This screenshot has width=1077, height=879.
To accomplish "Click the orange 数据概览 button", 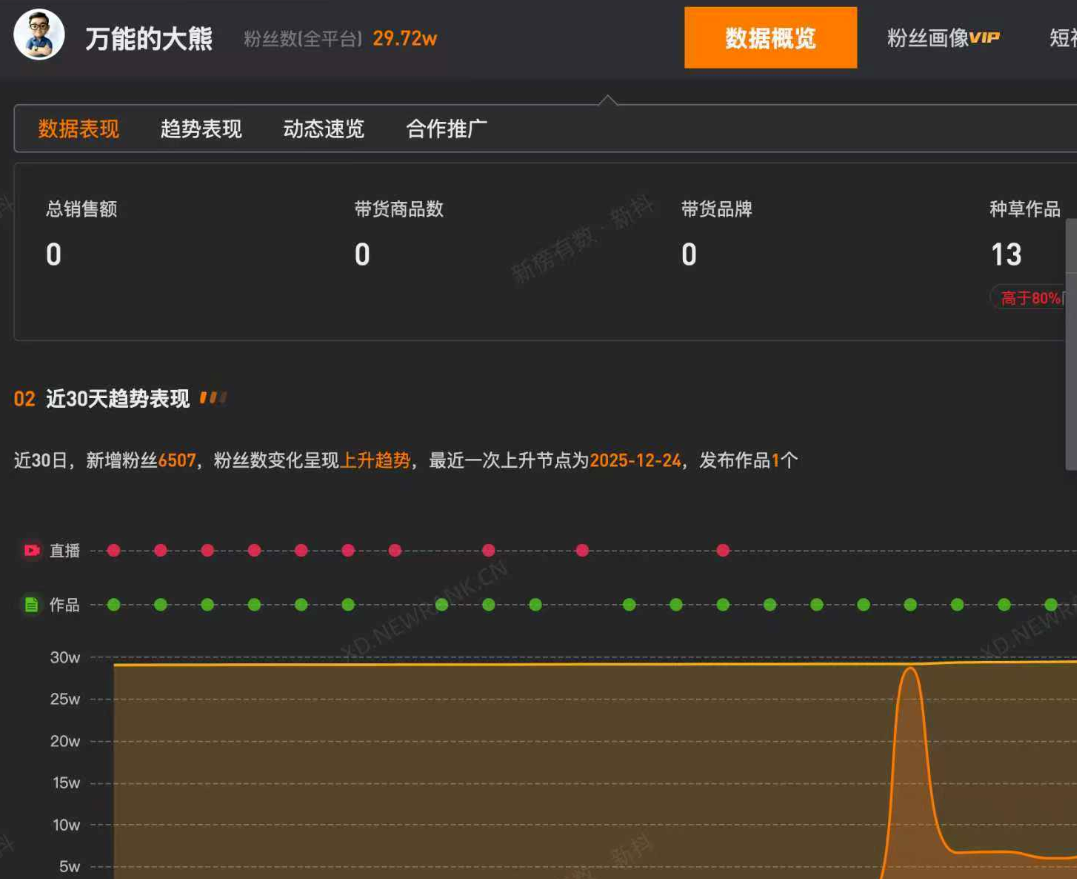I will coord(771,38).
